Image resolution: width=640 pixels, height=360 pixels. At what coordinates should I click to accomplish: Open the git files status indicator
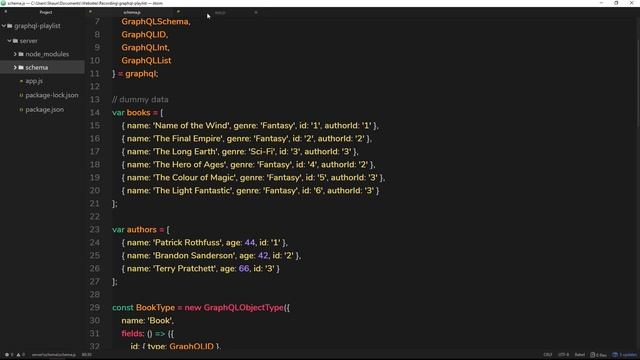pyautogui.click(x=599, y=355)
